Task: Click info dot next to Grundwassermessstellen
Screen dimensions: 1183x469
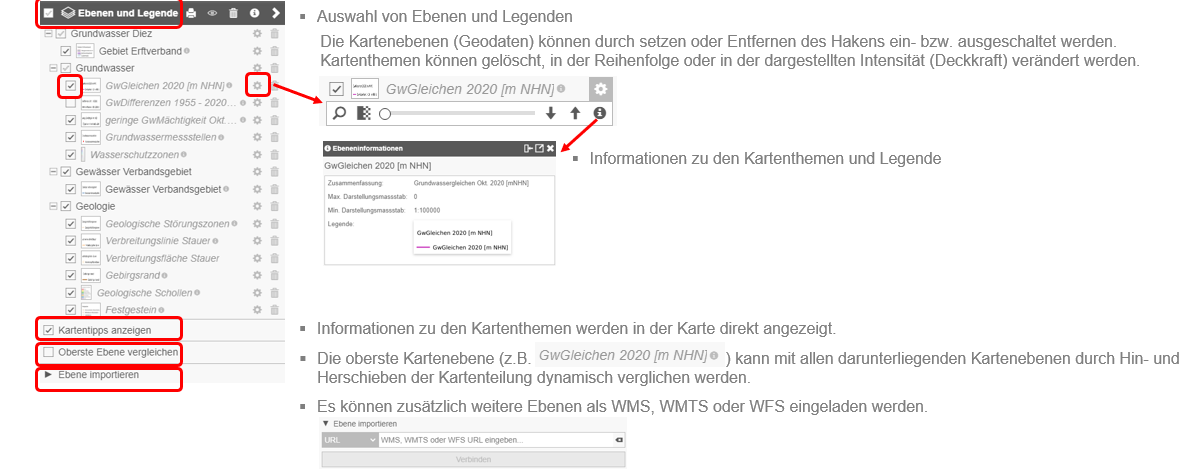Action: tap(221, 137)
